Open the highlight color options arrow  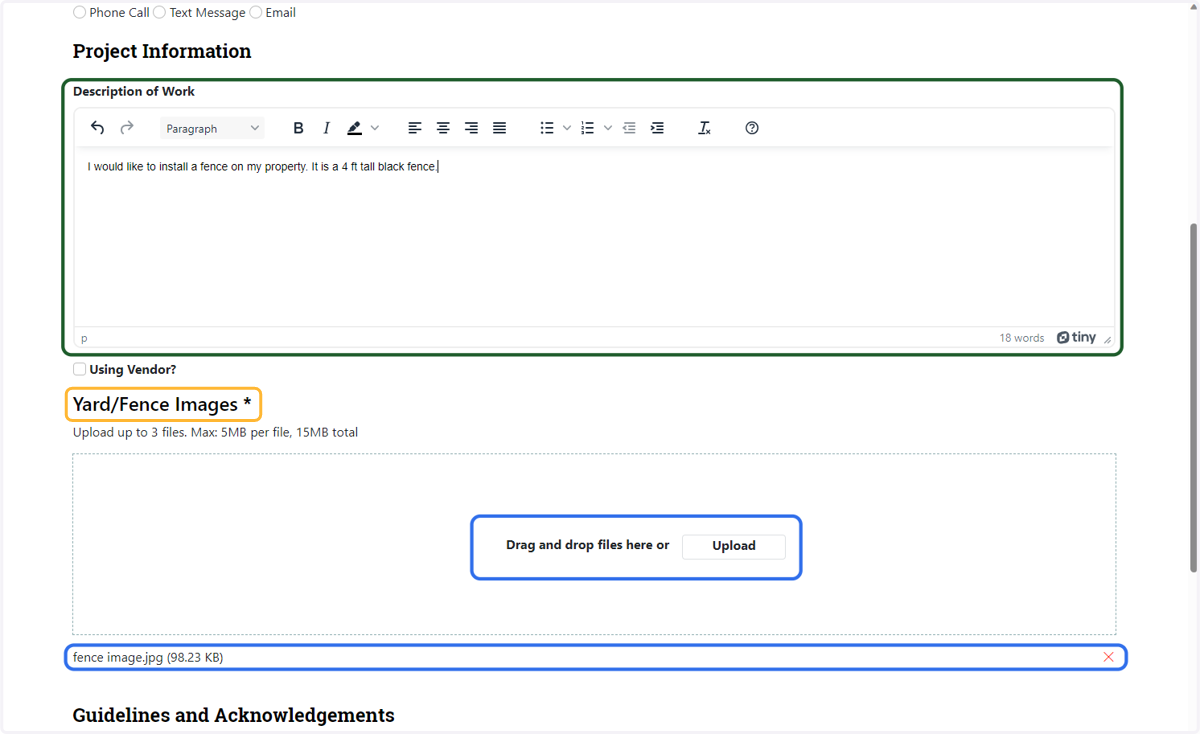[375, 128]
